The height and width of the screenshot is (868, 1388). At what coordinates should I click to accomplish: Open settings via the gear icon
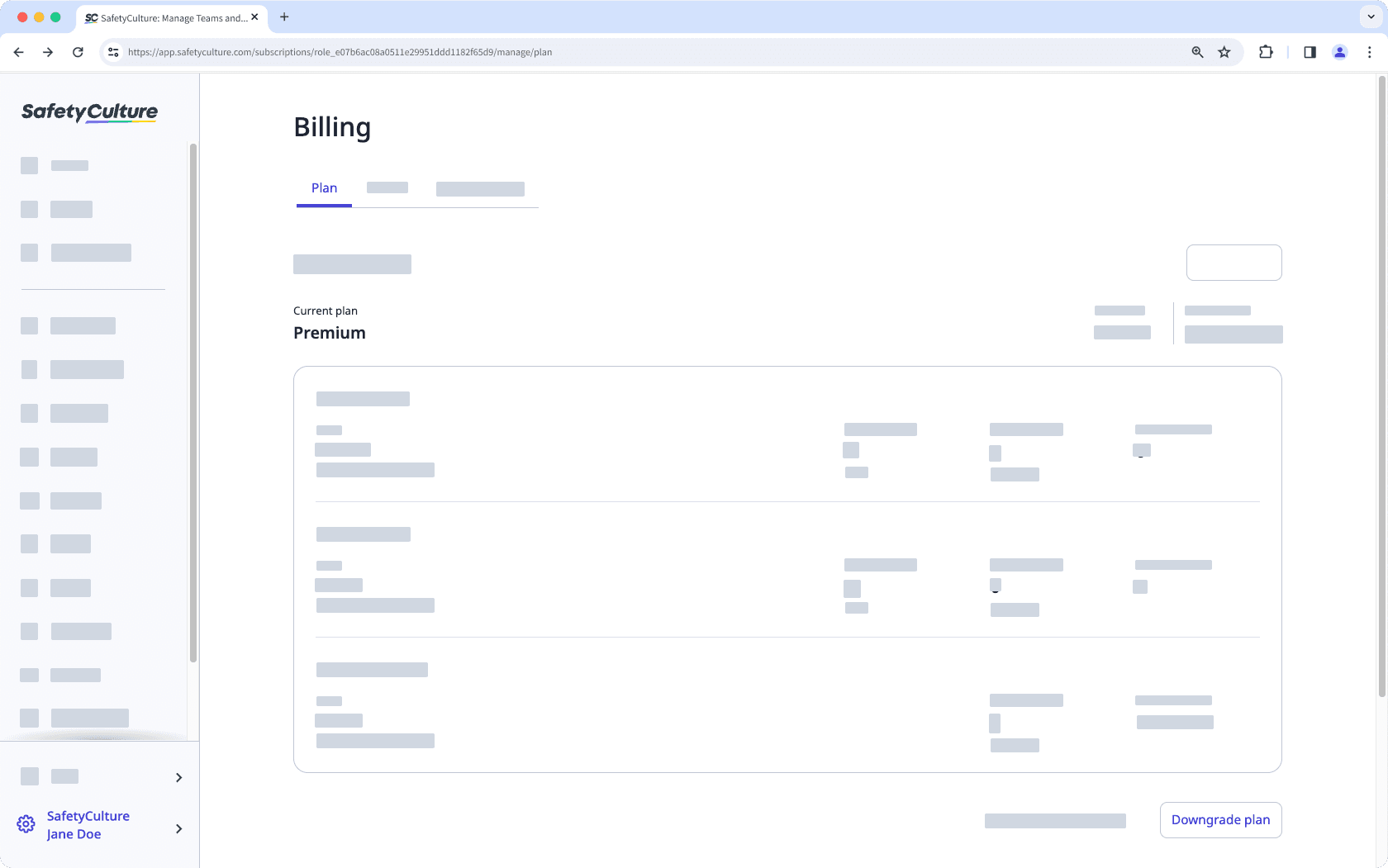25,824
